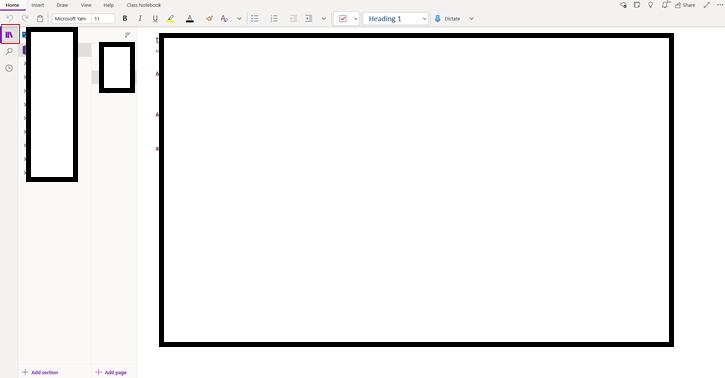Increase the paragraph indent

pos(308,18)
